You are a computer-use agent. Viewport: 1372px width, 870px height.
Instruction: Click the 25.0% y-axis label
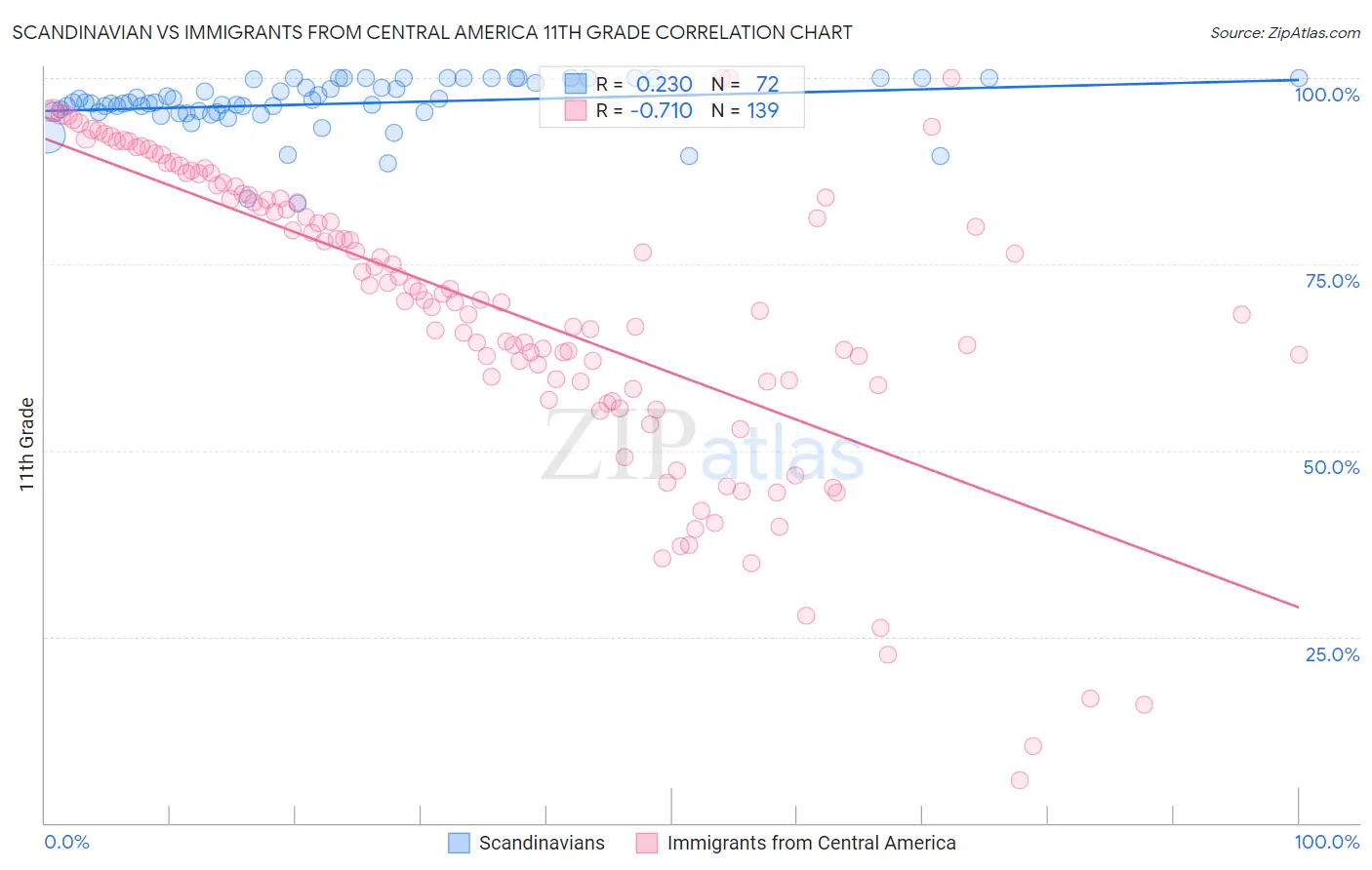(x=1332, y=654)
